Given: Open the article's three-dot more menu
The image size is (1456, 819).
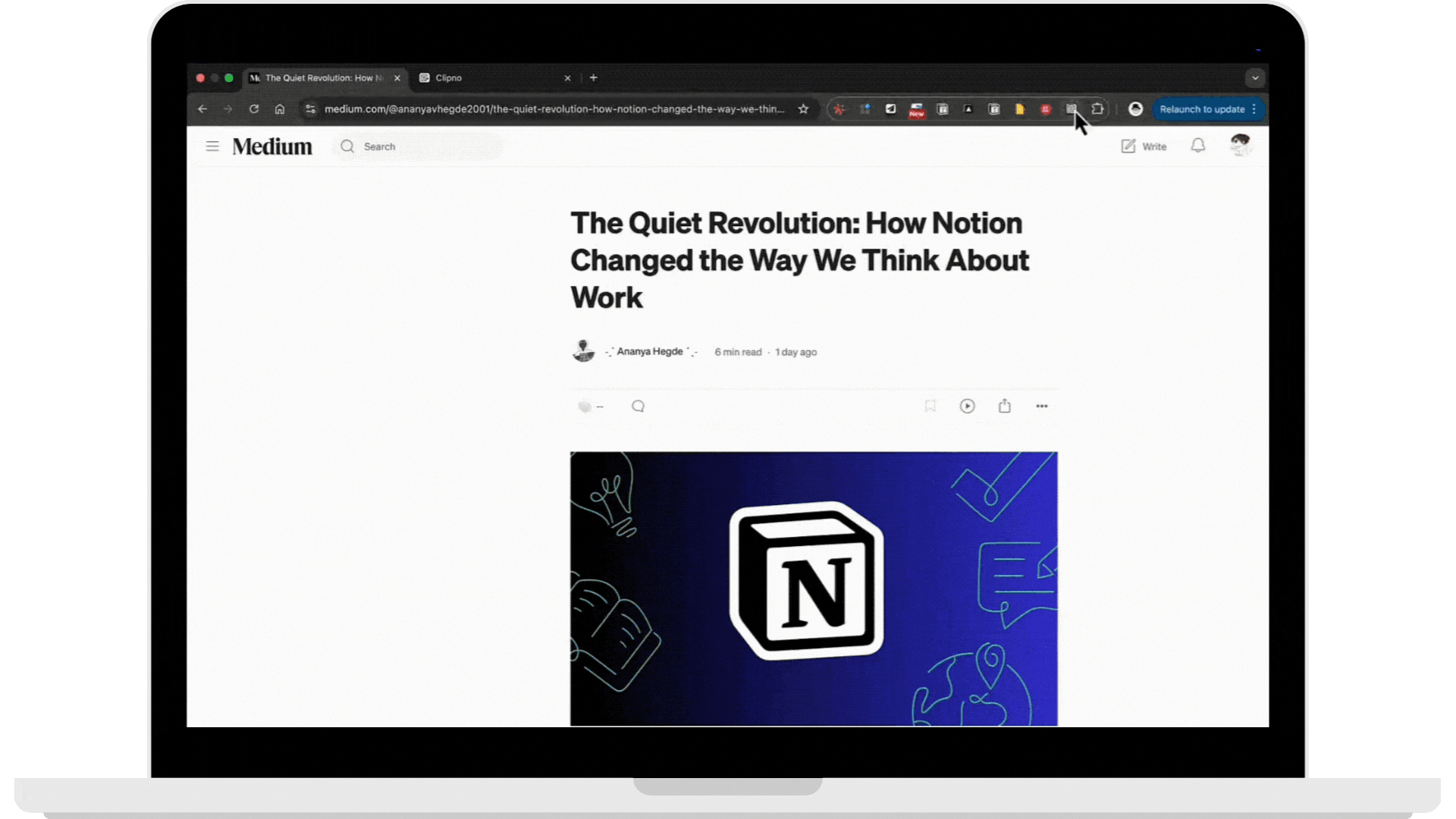Looking at the screenshot, I should (x=1041, y=406).
